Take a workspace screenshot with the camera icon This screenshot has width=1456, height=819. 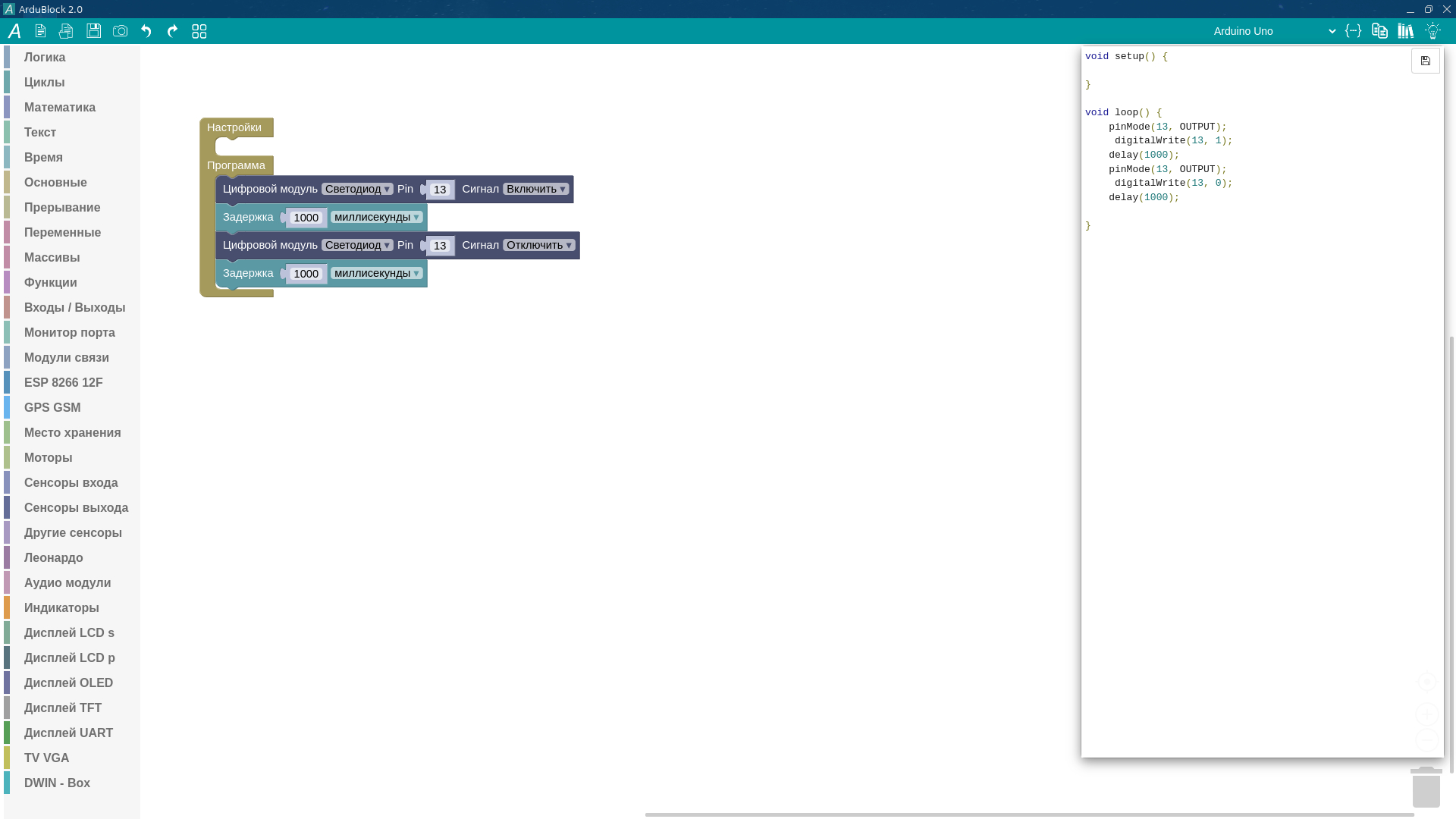[120, 31]
